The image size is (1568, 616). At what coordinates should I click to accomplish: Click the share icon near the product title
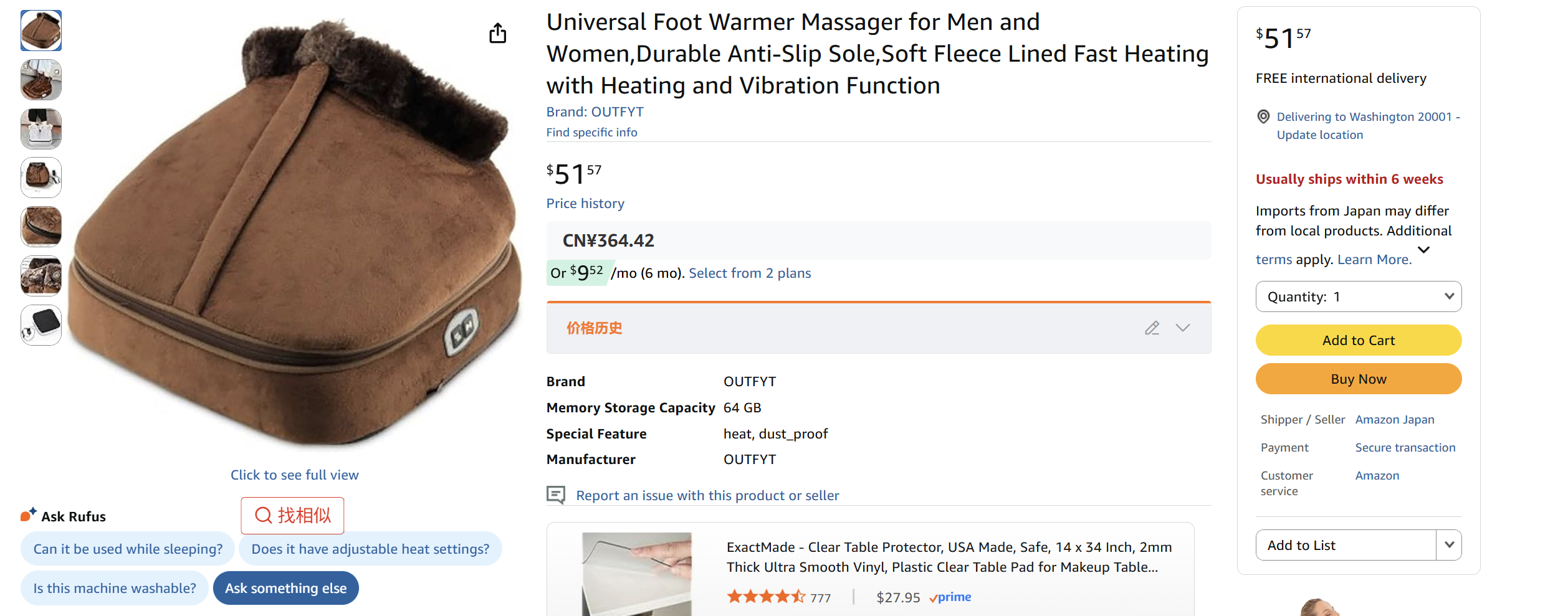(497, 33)
